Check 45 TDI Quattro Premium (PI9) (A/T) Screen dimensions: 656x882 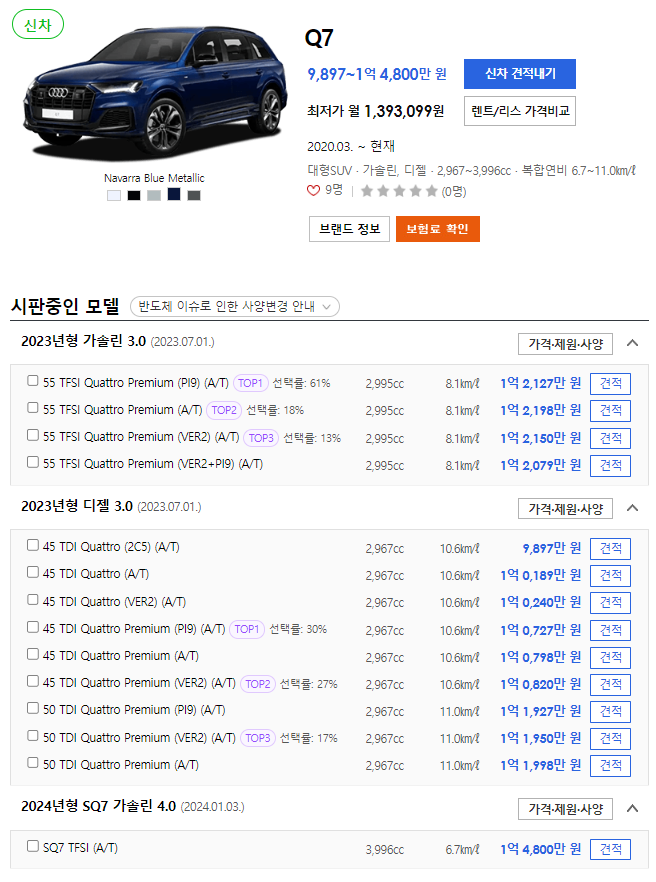33,627
